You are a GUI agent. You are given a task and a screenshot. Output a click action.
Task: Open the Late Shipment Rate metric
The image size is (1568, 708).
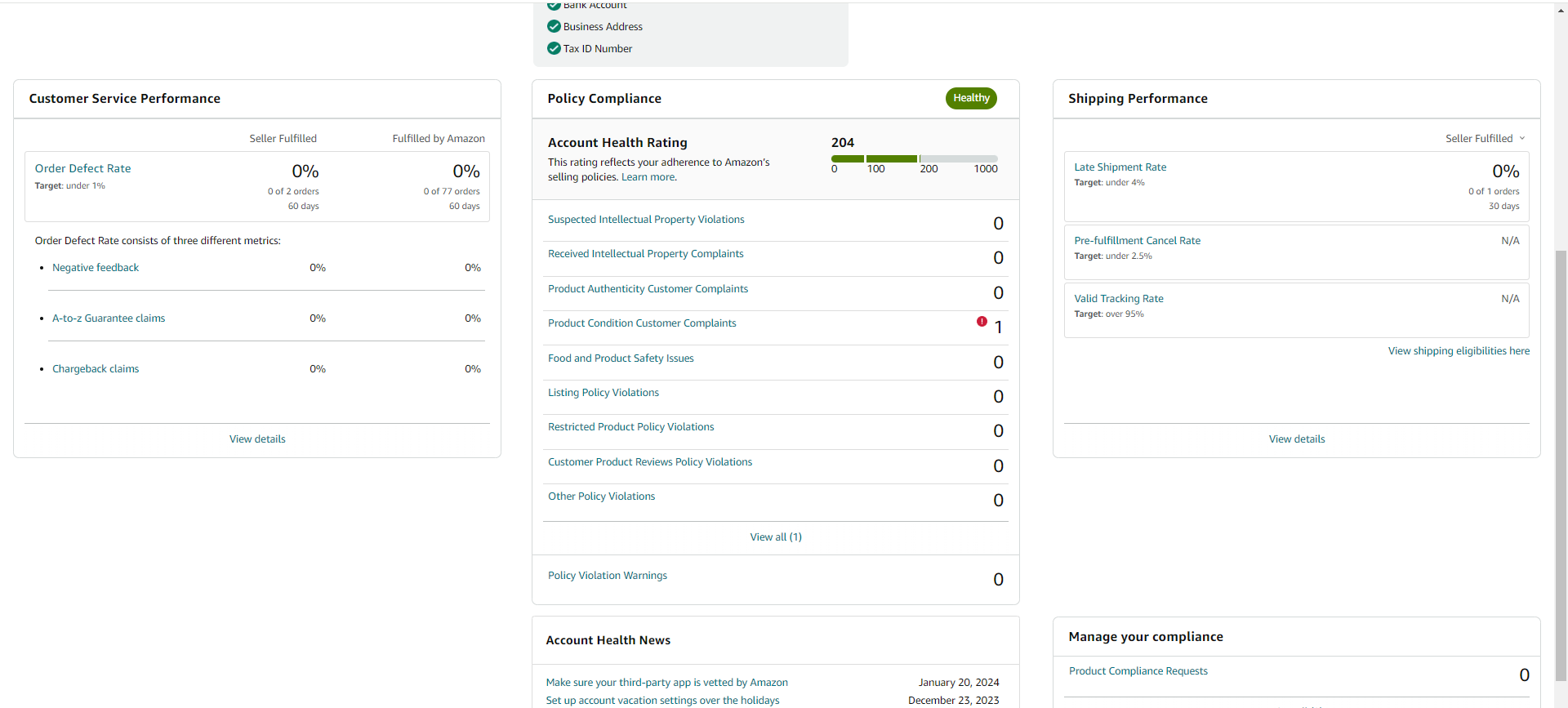tap(1120, 167)
